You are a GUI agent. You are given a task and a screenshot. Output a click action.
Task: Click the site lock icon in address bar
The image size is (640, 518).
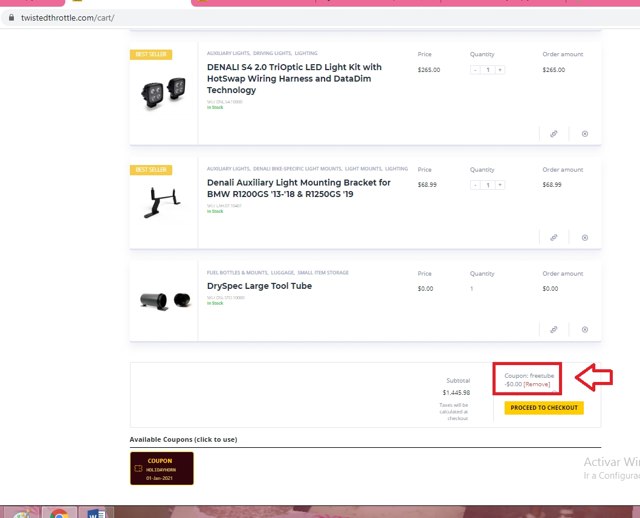tap(11, 18)
